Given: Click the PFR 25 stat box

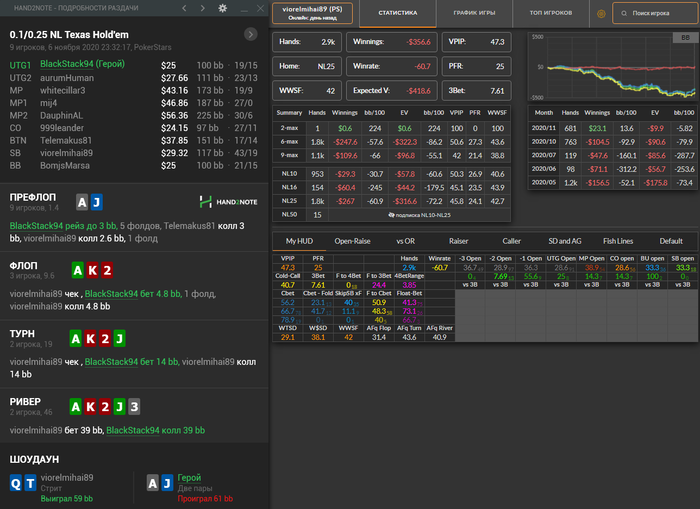Looking at the screenshot, I should pos(476,66).
